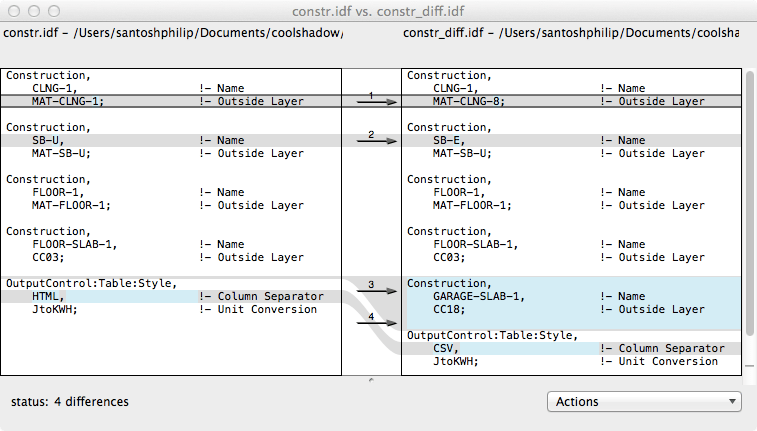The height and width of the screenshot is (431, 757).
Task: Click MAT-SB-U line in right pane
Action: (x=572, y=153)
